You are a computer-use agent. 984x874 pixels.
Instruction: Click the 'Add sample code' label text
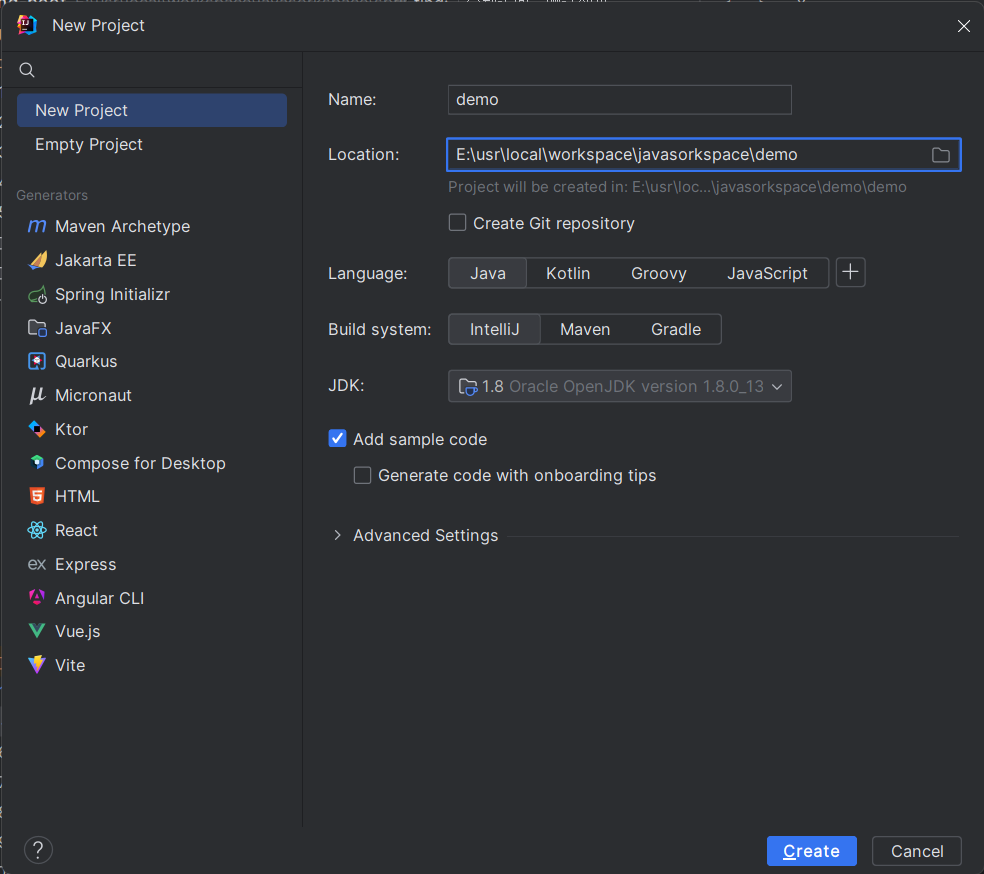click(420, 439)
